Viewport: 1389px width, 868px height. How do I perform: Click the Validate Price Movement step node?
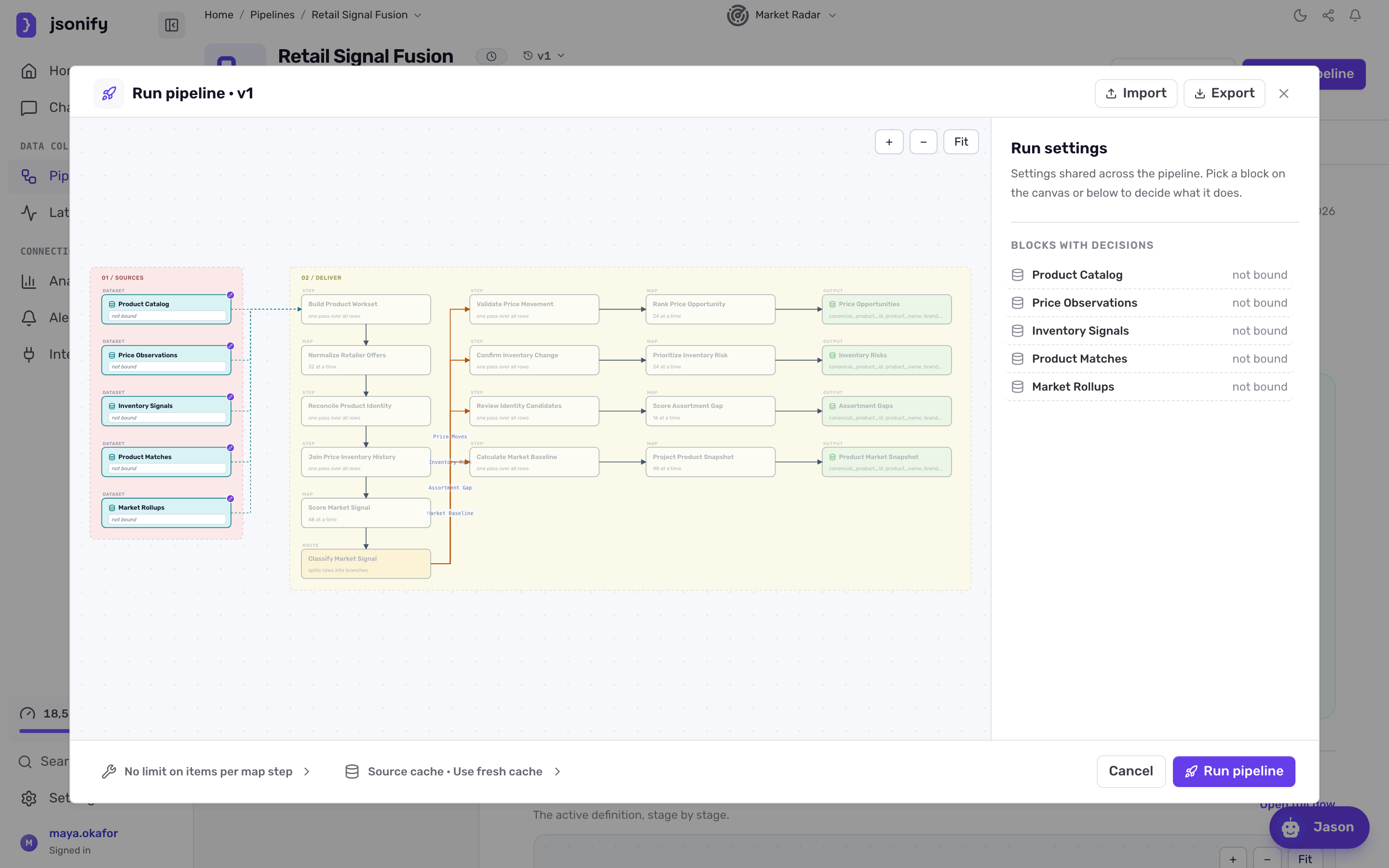(x=534, y=310)
